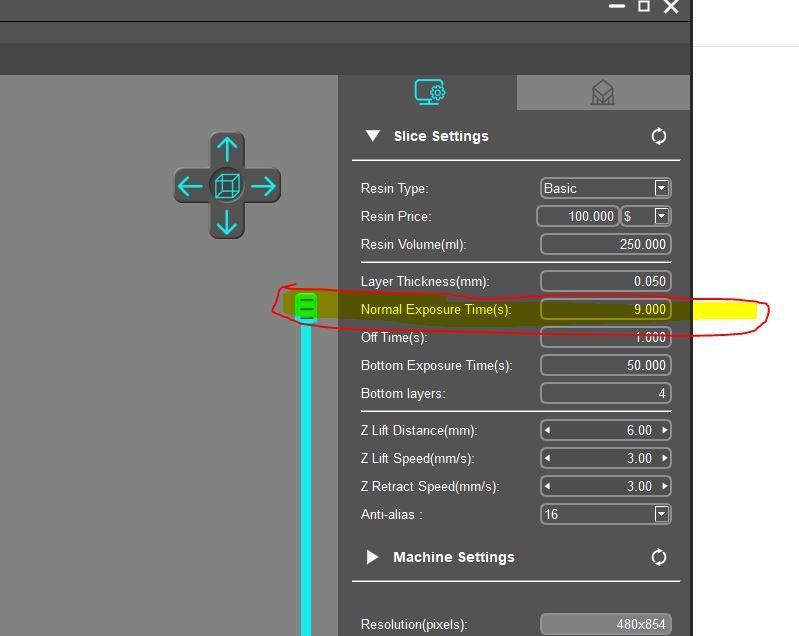799x636 pixels.
Task: Click the down arrow on view pad
Action: coord(227,221)
